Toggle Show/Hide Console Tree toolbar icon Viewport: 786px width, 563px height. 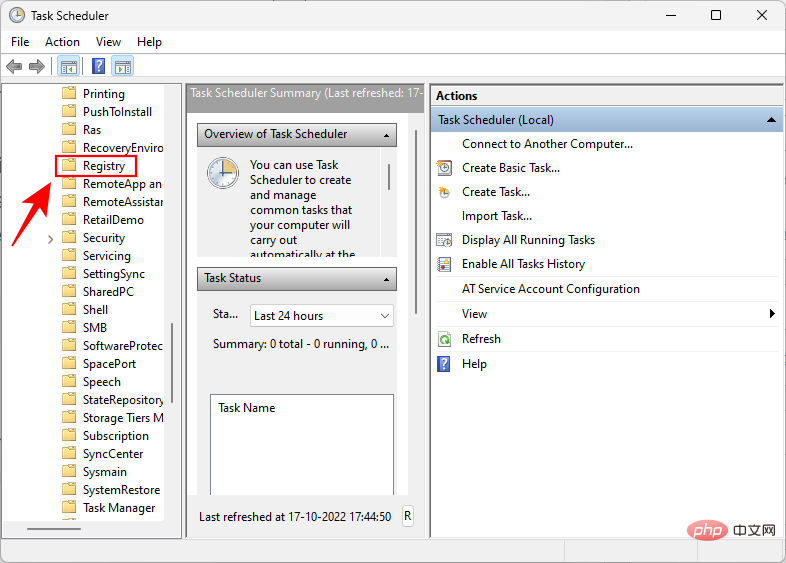coord(69,66)
